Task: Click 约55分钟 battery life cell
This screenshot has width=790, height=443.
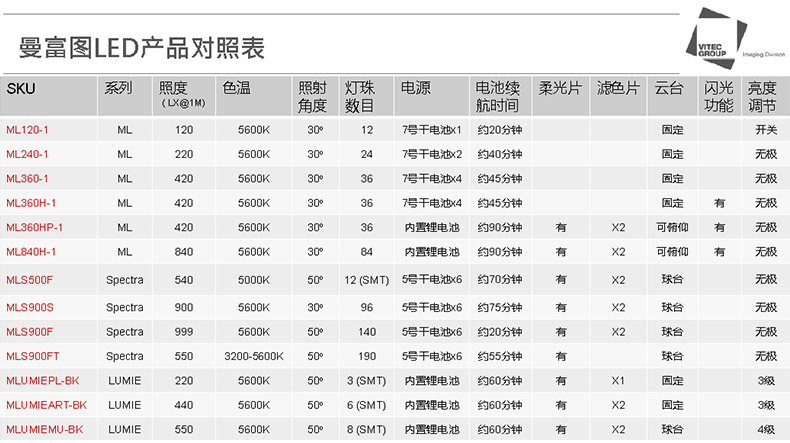Action: coord(500,356)
